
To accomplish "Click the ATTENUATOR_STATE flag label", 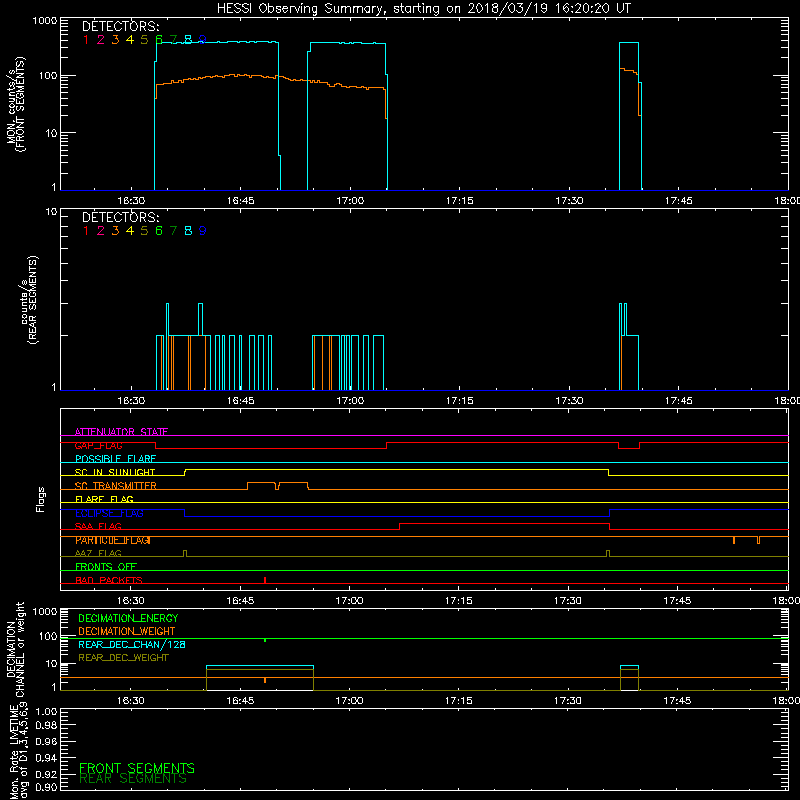I will (x=121, y=432).
